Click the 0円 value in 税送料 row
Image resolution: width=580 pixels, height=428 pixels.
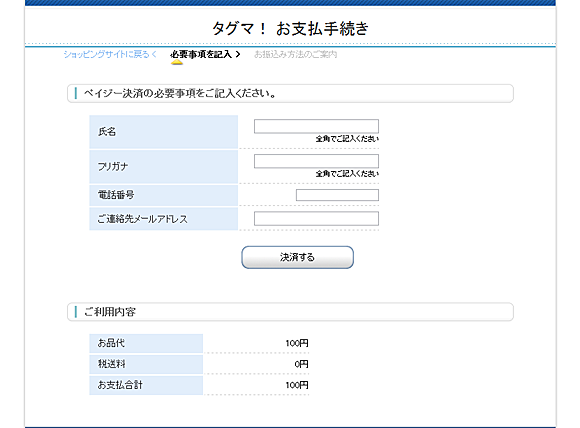(301, 364)
